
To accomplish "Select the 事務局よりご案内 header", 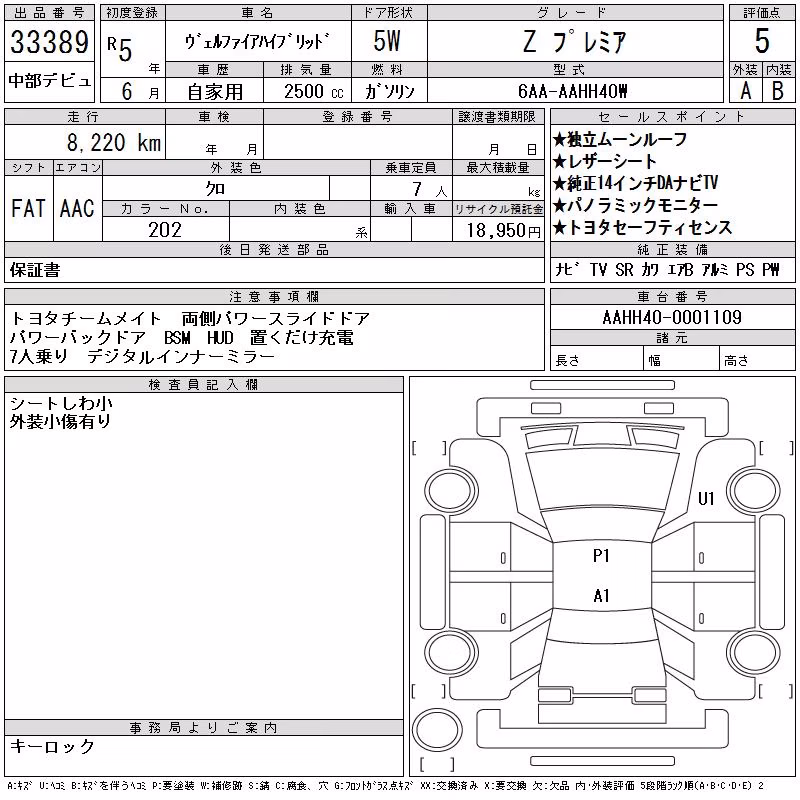I will 204,728.
